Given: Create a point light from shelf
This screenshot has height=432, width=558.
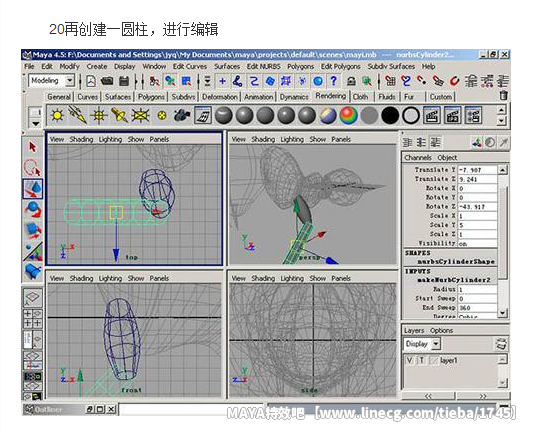Looking at the screenshot, I should pyautogui.click(x=99, y=116).
